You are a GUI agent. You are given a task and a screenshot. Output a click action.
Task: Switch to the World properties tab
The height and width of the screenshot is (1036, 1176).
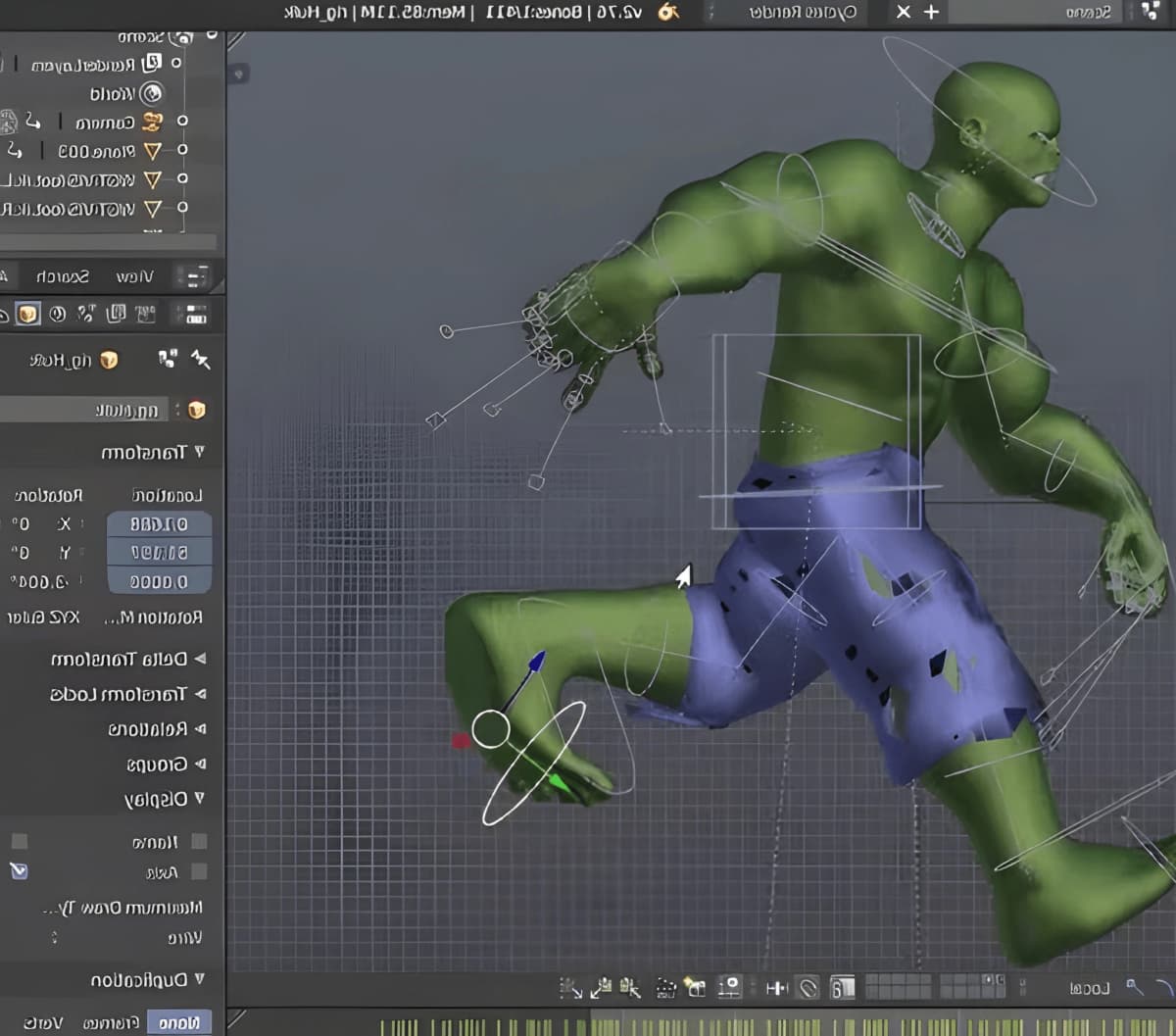pyautogui.click(x=58, y=314)
